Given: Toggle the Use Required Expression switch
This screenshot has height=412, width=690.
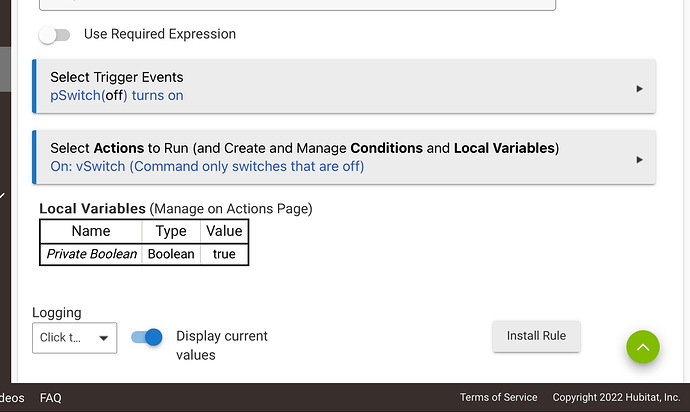Looking at the screenshot, I should (55, 35).
